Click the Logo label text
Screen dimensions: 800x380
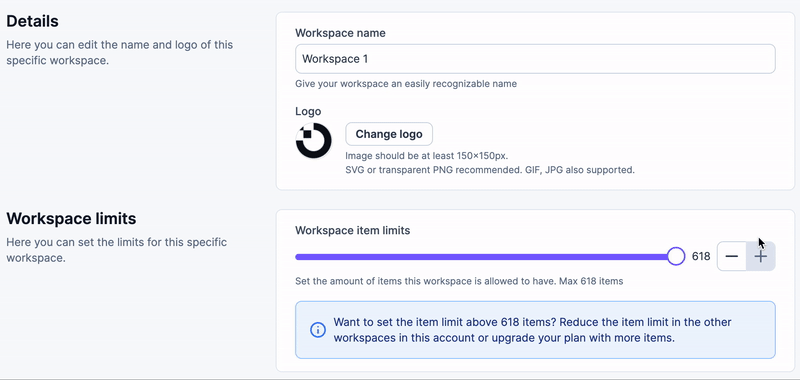pyautogui.click(x=308, y=111)
